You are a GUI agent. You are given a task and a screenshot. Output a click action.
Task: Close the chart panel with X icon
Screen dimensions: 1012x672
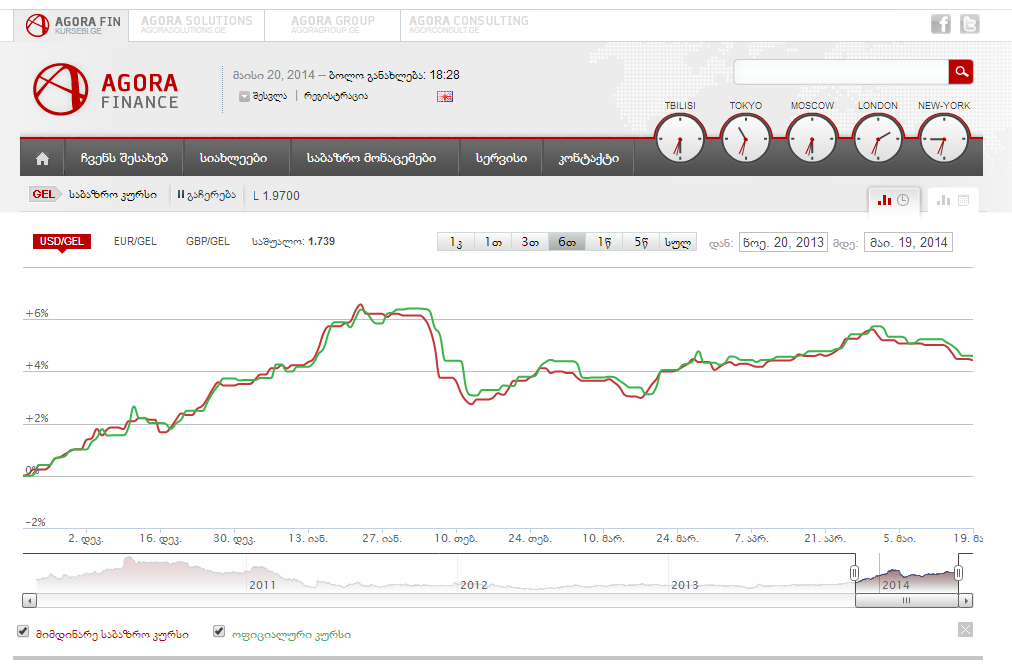pyautogui.click(x=964, y=629)
